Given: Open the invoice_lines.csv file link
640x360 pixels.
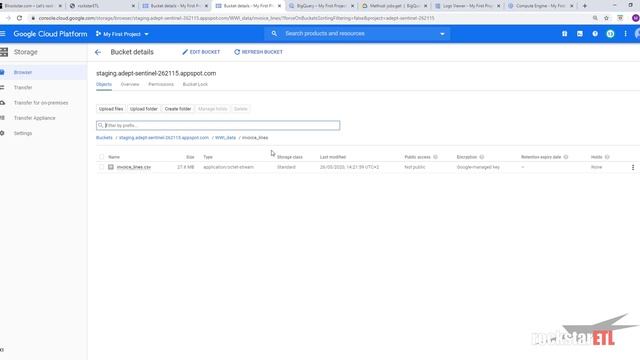Looking at the screenshot, I should tap(134, 167).
